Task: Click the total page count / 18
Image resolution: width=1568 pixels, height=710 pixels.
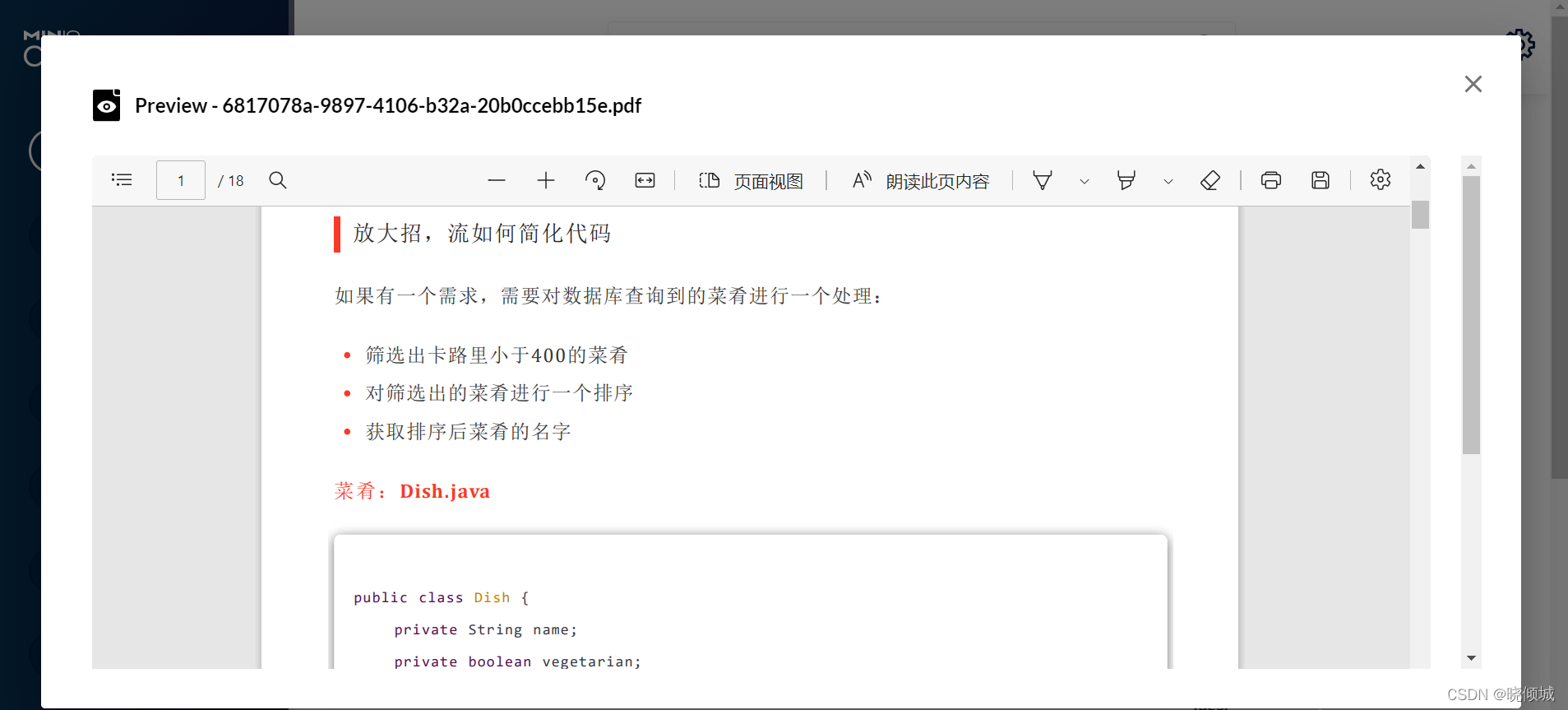Action: [x=231, y=181]
